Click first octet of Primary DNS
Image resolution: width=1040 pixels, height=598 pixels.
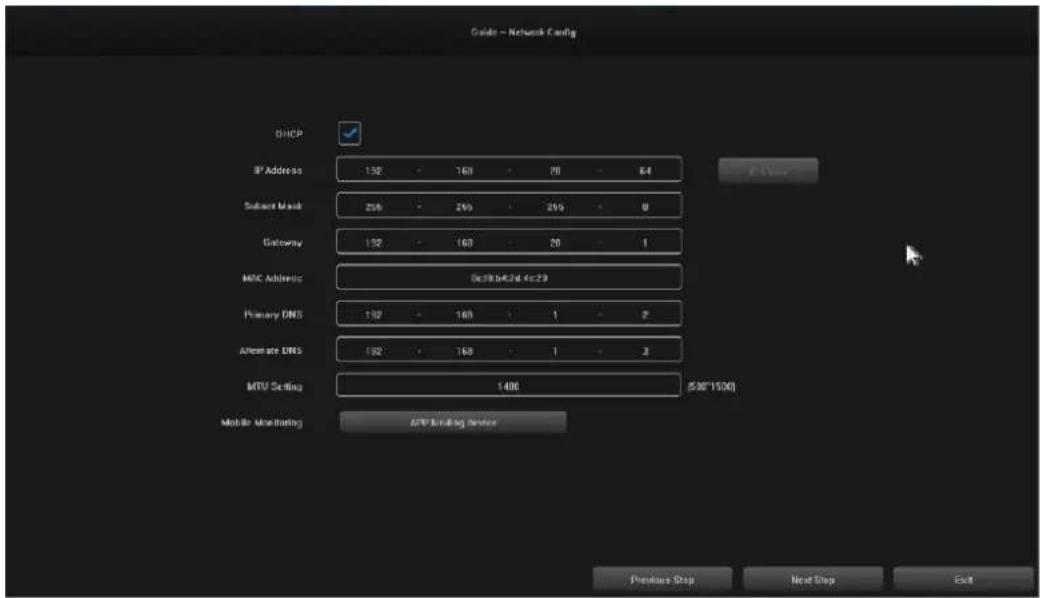coord(373,314)
